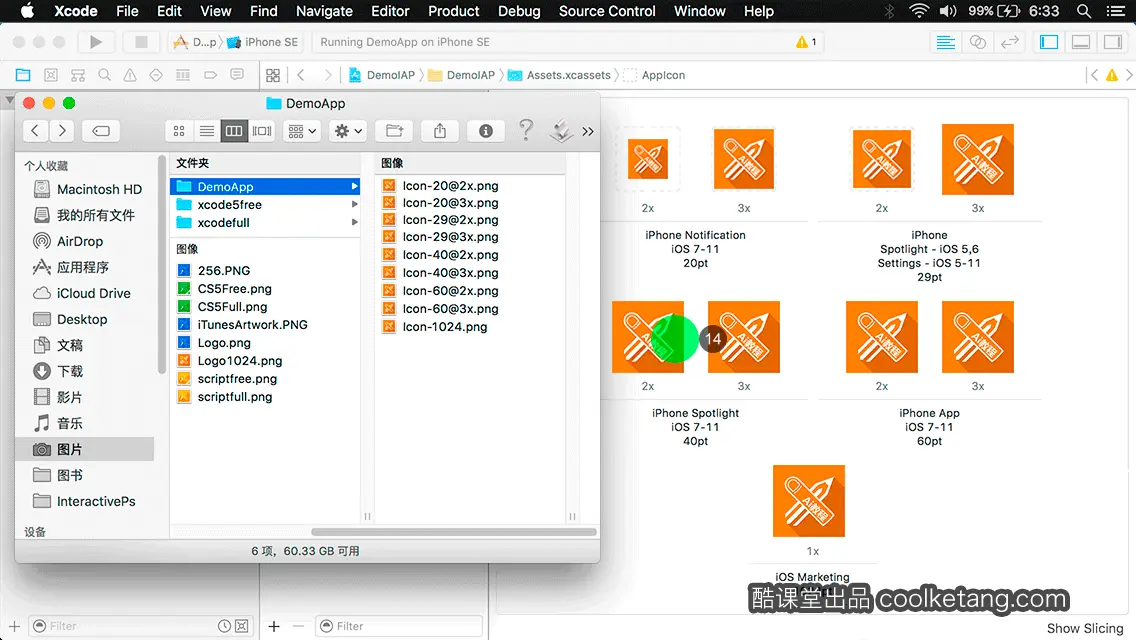Click the Finder help question mark
The width and height of the screenshot is (1136, 640).
pos(526,130)
